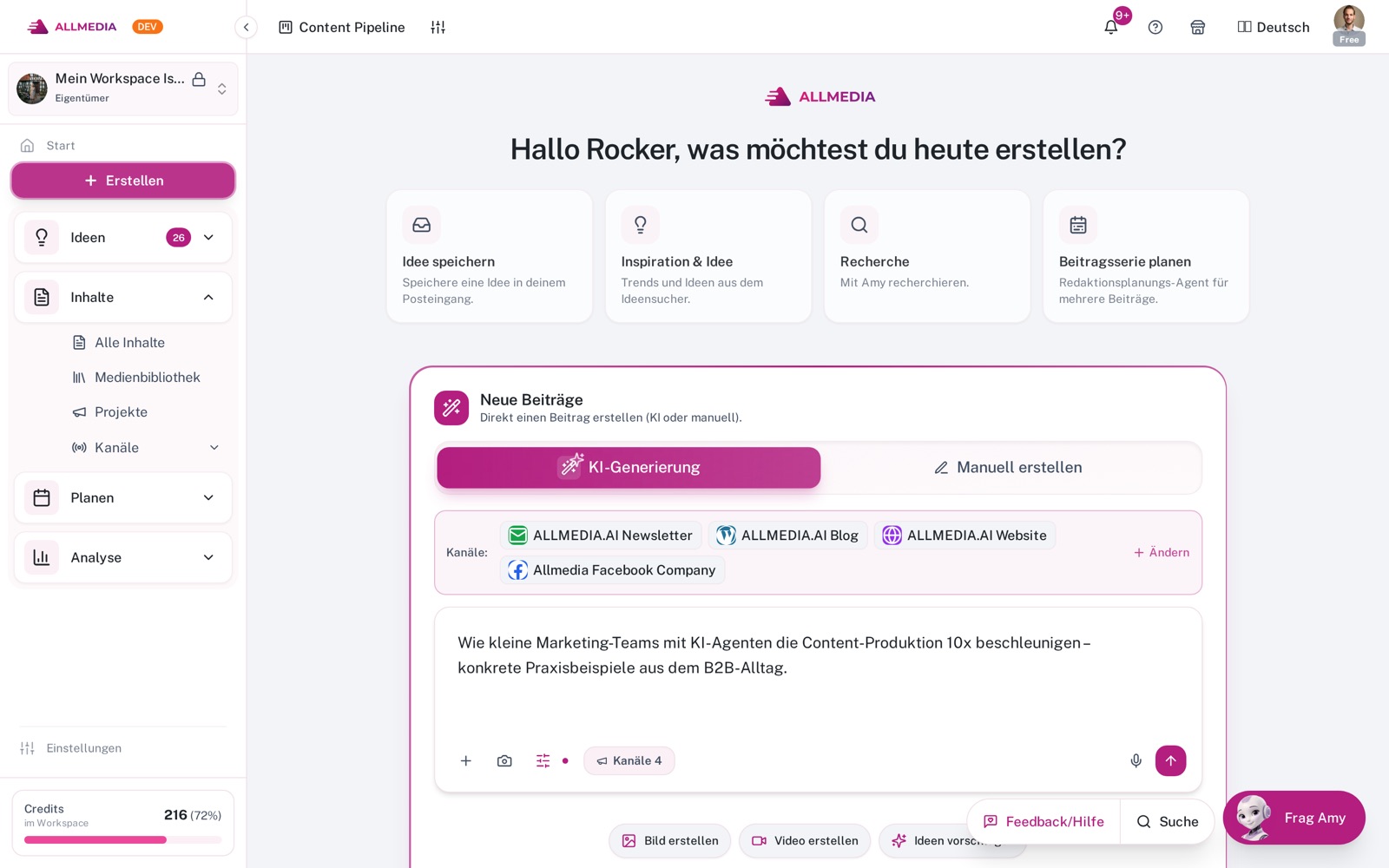
Task: Click the Inhalte document icon
Action: click(42, 297)
